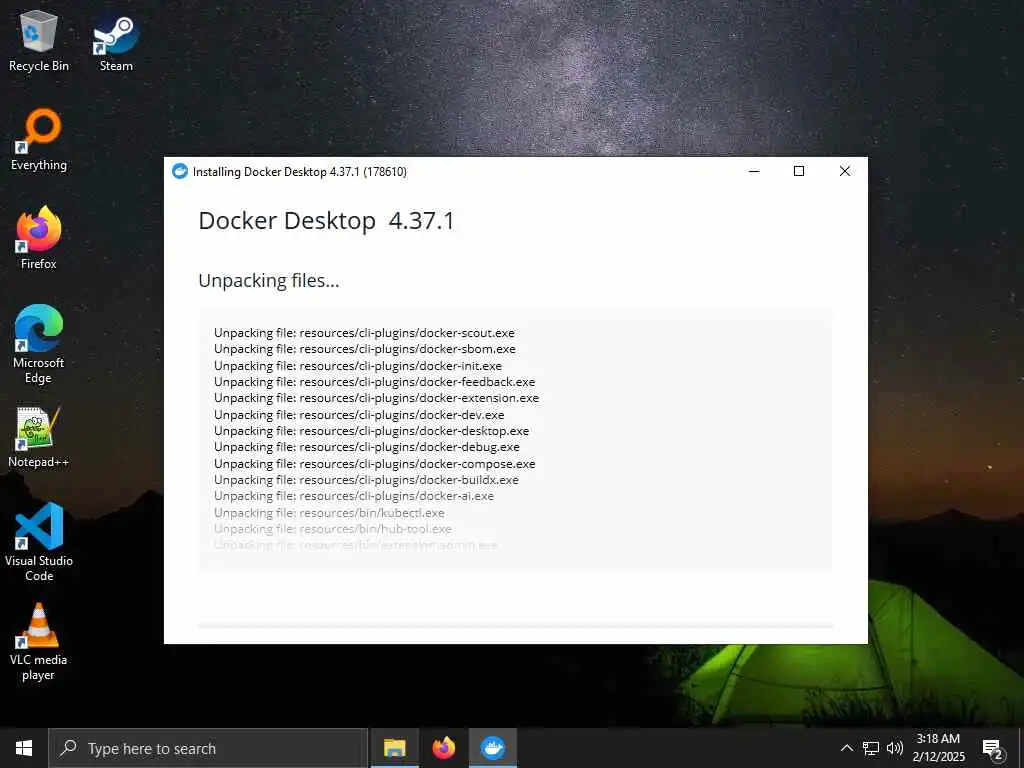
Task: Select the Firefox desktop shortcut
Action: pyautogui.click(x=39, y=238)
